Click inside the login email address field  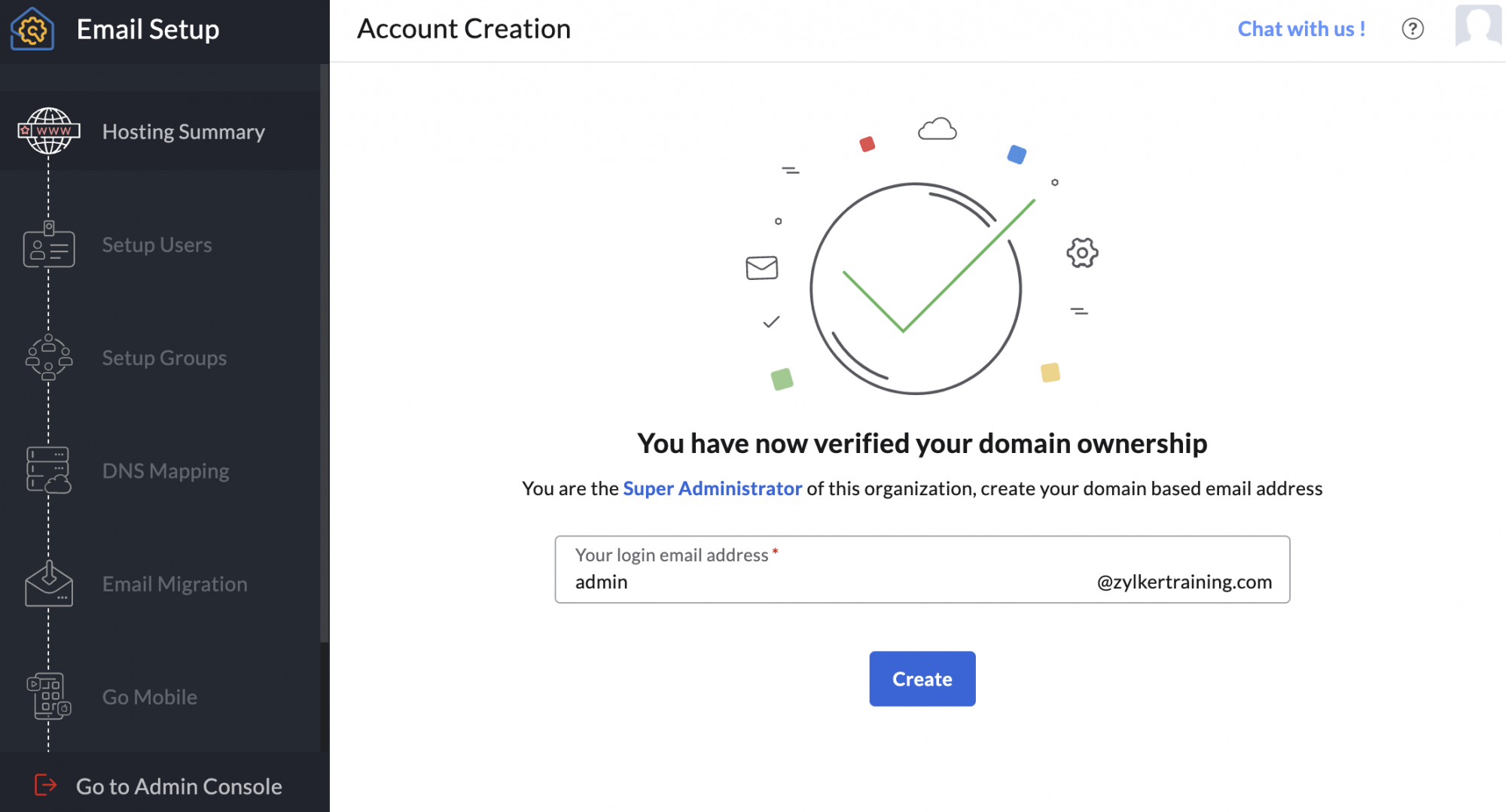753,581
